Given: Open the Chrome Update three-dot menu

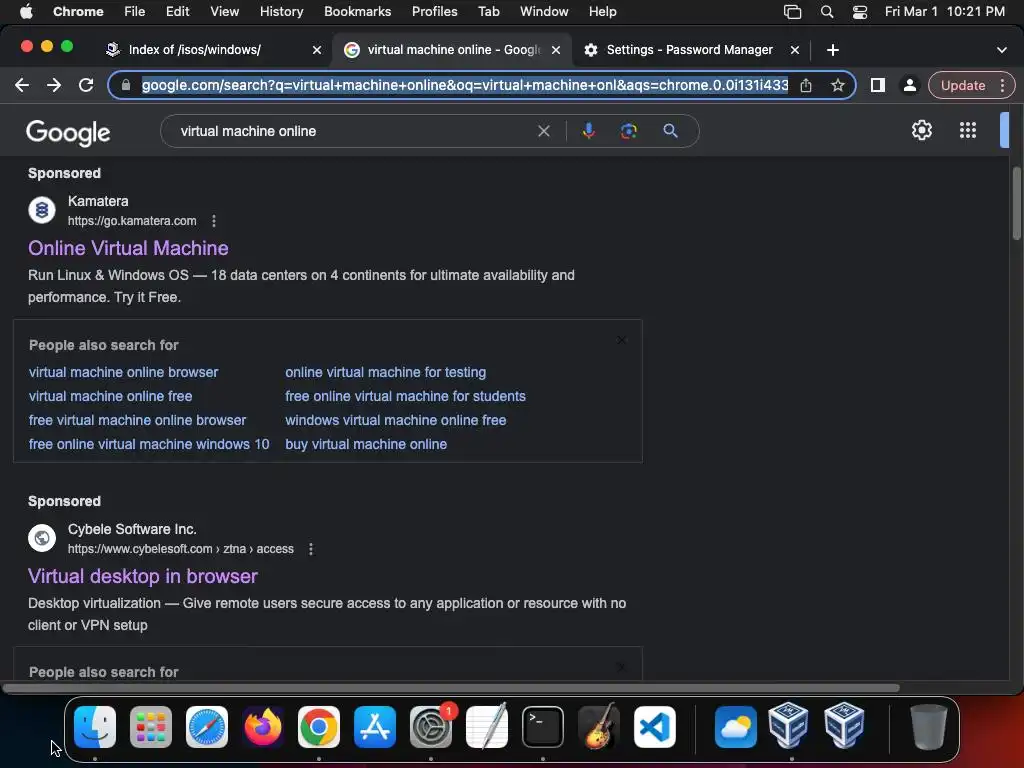Looking at the screenshot, I should tap(1002, 86).
